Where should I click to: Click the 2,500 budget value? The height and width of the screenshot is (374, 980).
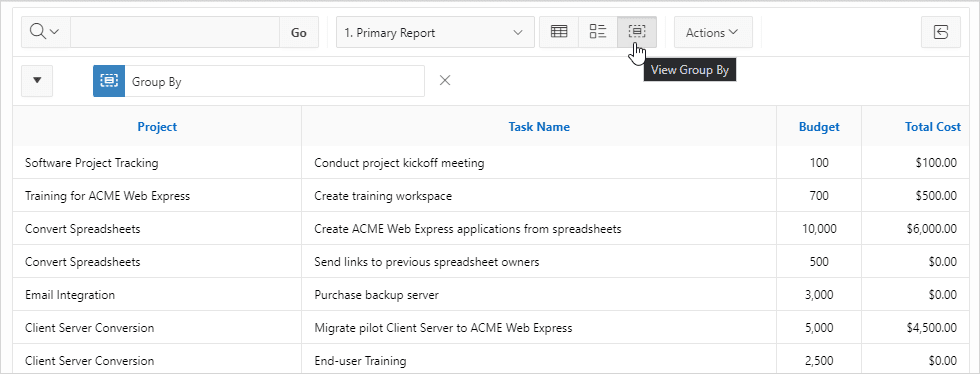click(x=819, y=361)
